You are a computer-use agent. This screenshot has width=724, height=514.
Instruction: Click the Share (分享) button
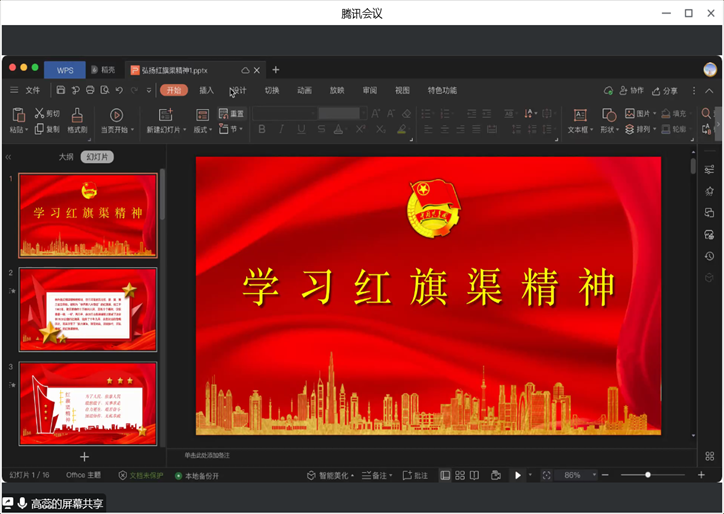[665, 90]
